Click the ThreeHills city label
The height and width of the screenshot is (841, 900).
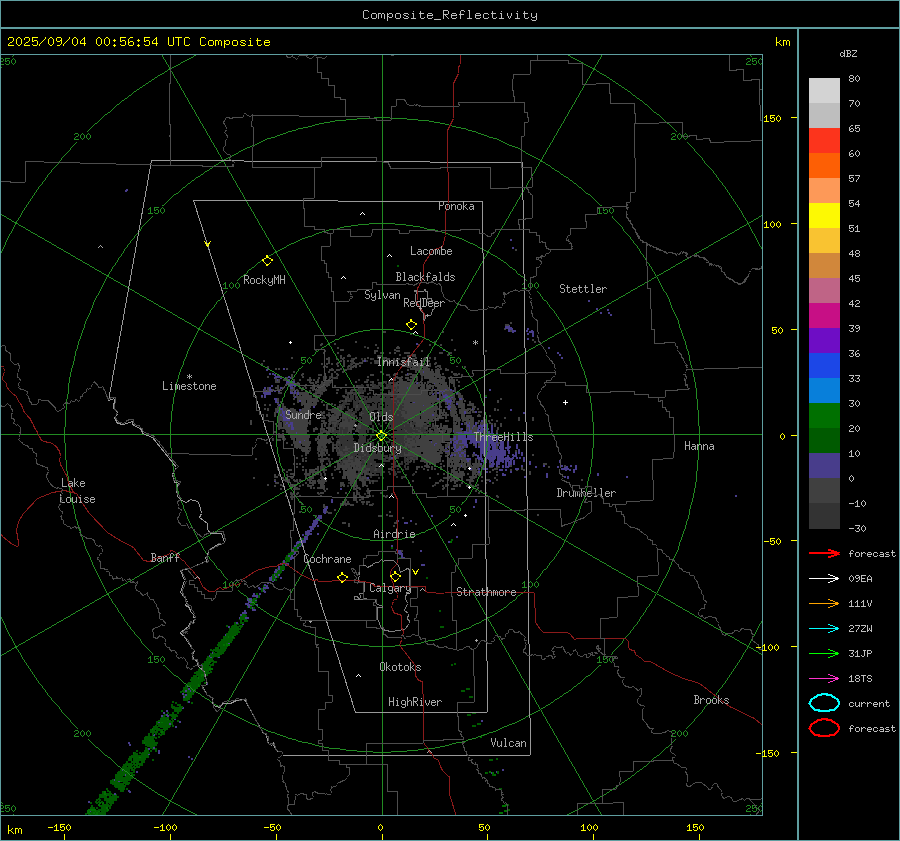(503, 437)
